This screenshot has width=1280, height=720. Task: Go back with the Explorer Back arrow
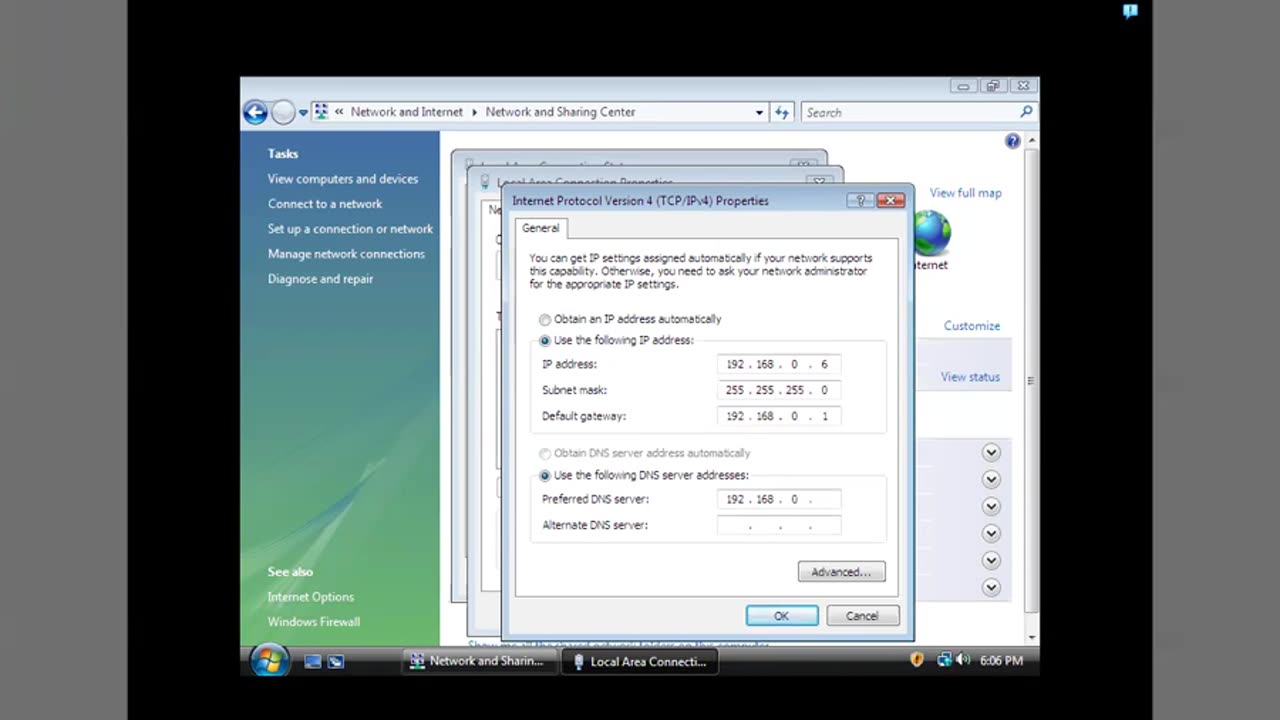[255, 112]
